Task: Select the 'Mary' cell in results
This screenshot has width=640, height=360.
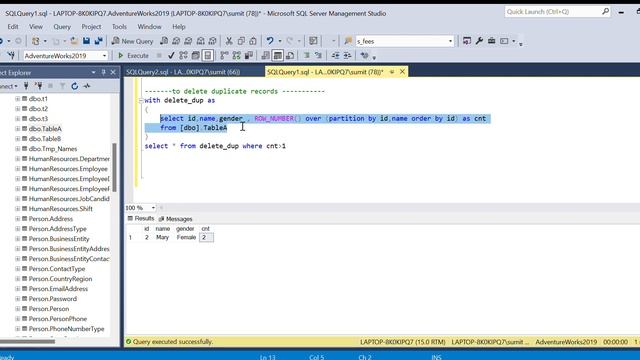Action: 162,237
